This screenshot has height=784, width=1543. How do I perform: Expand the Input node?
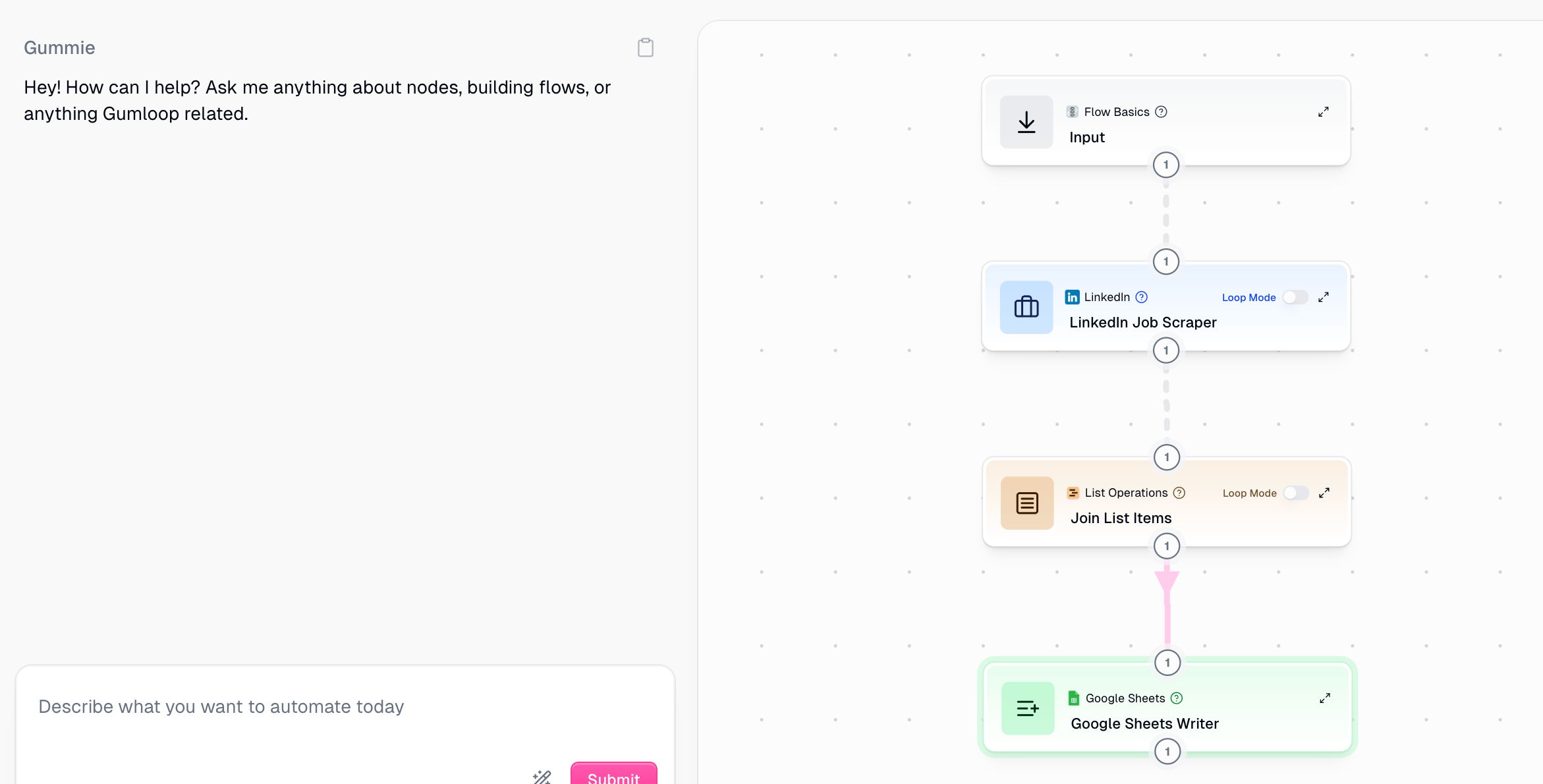(1323, 112)
